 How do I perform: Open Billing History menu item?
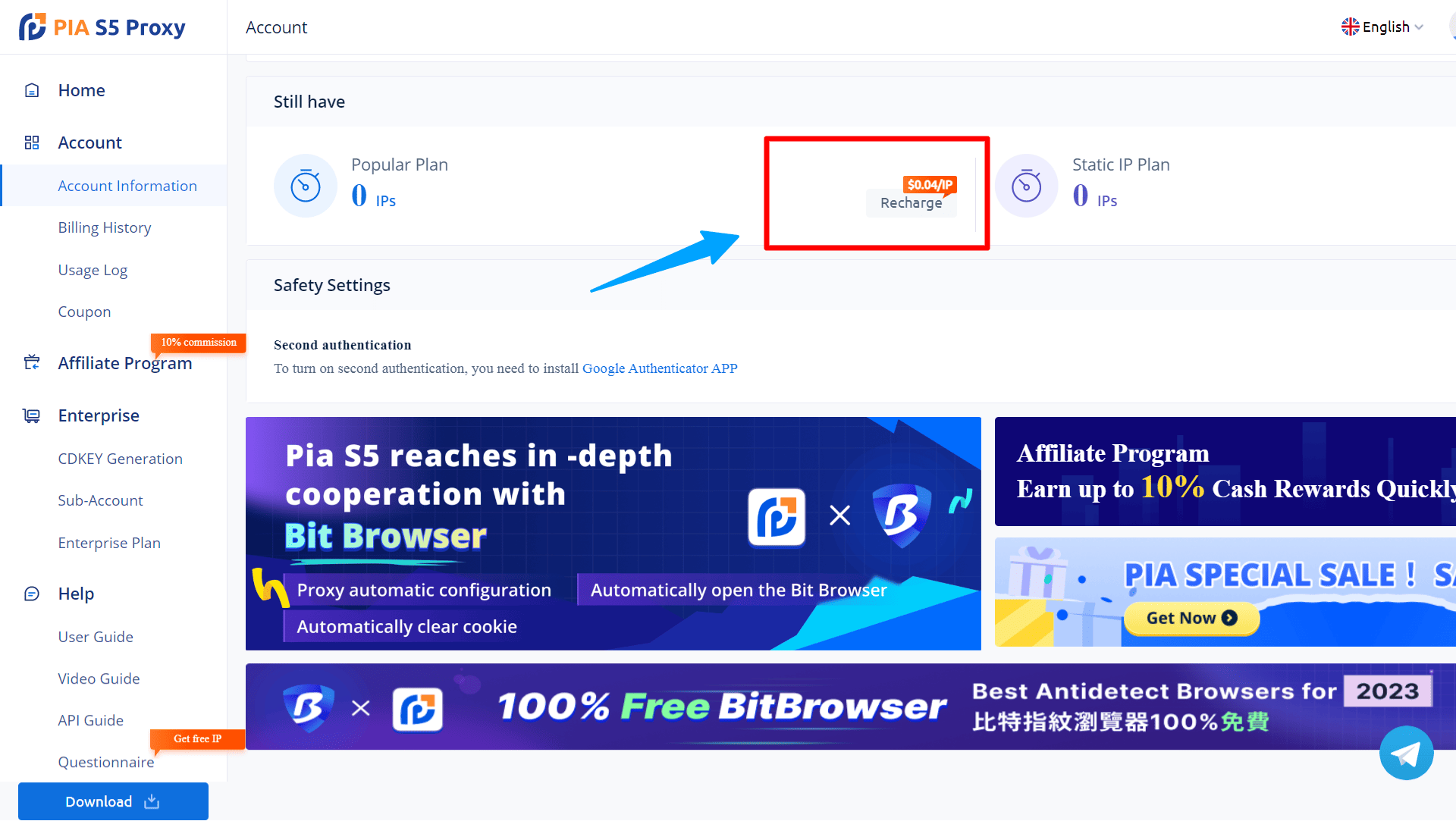[104, 226]
